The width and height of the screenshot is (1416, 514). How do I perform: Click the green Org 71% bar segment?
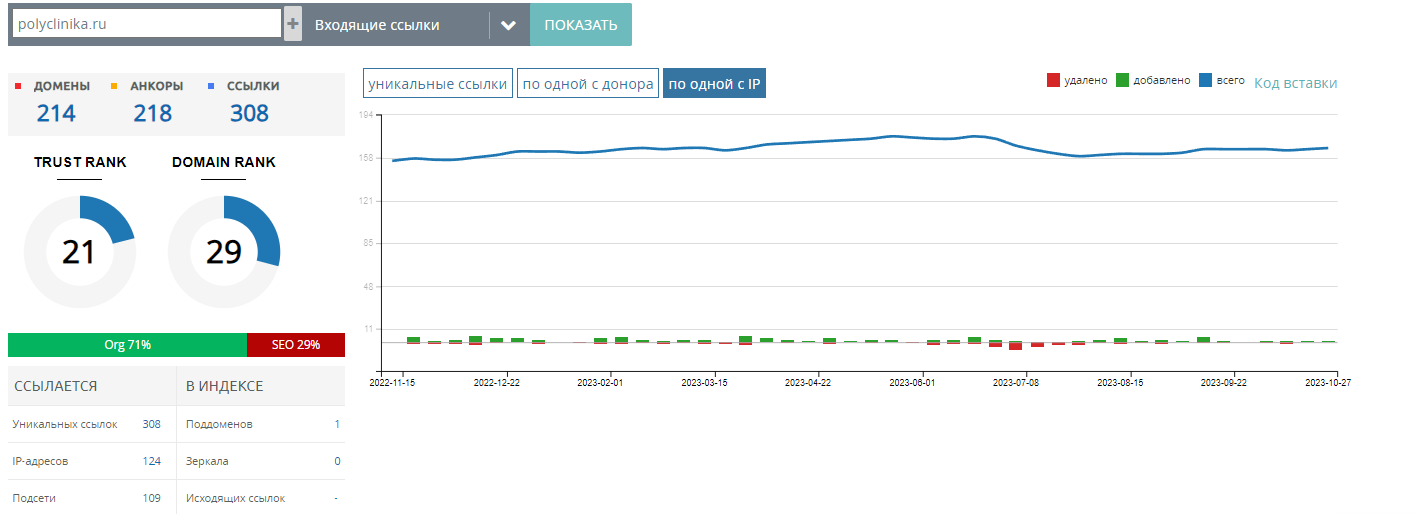(x=127, y=345)
